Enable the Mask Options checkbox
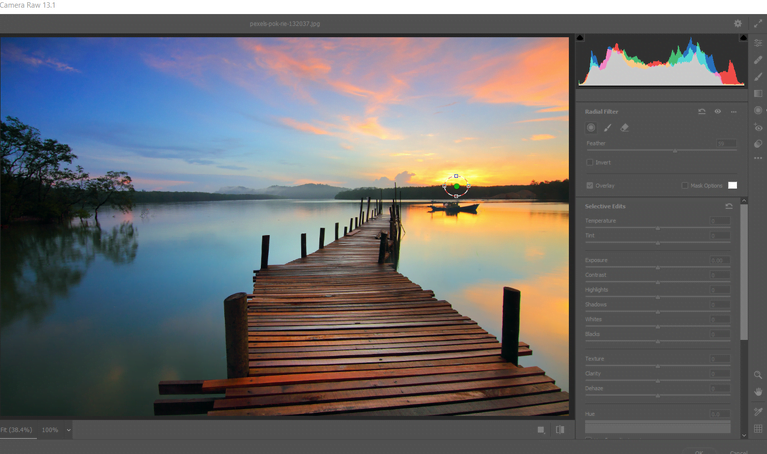The image size is (767, 454). pos(685,185)
